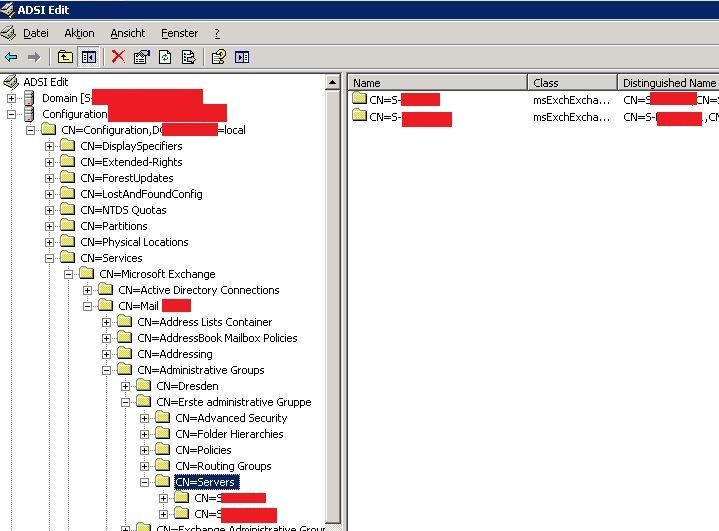Viewport: 719px width, 531px height.
Task: Click the Domain server icon in tree
Action: click(x=30, y=98)
